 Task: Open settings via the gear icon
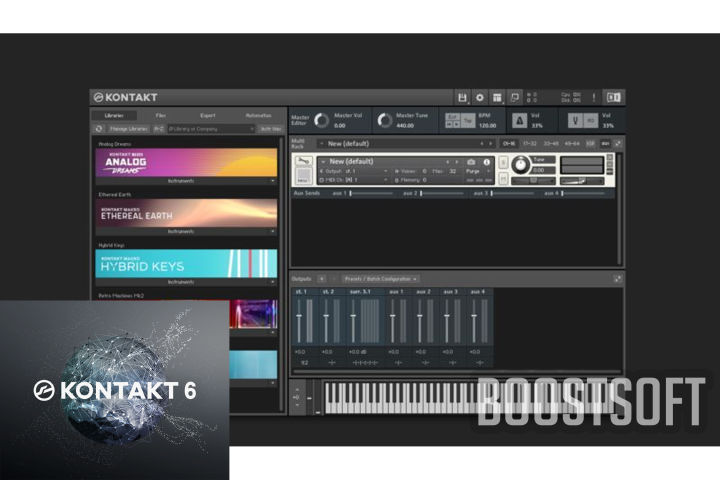(x=480, y=97)
